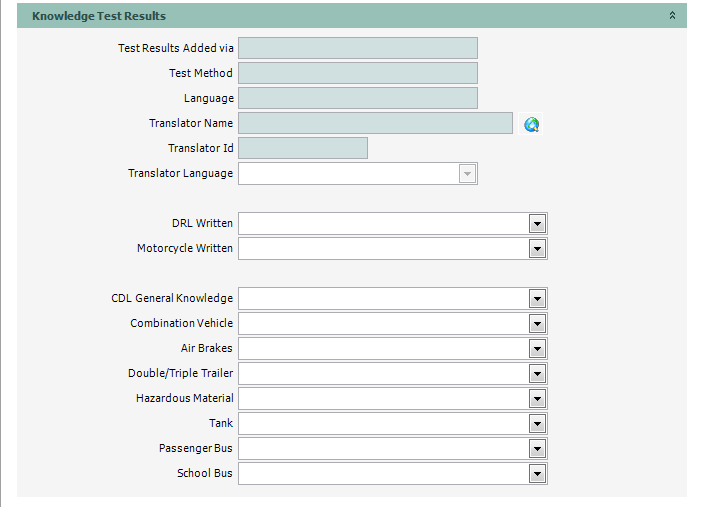Click the Knowledge Test Results header title
The image size is (702, 507).
(99, 16)
